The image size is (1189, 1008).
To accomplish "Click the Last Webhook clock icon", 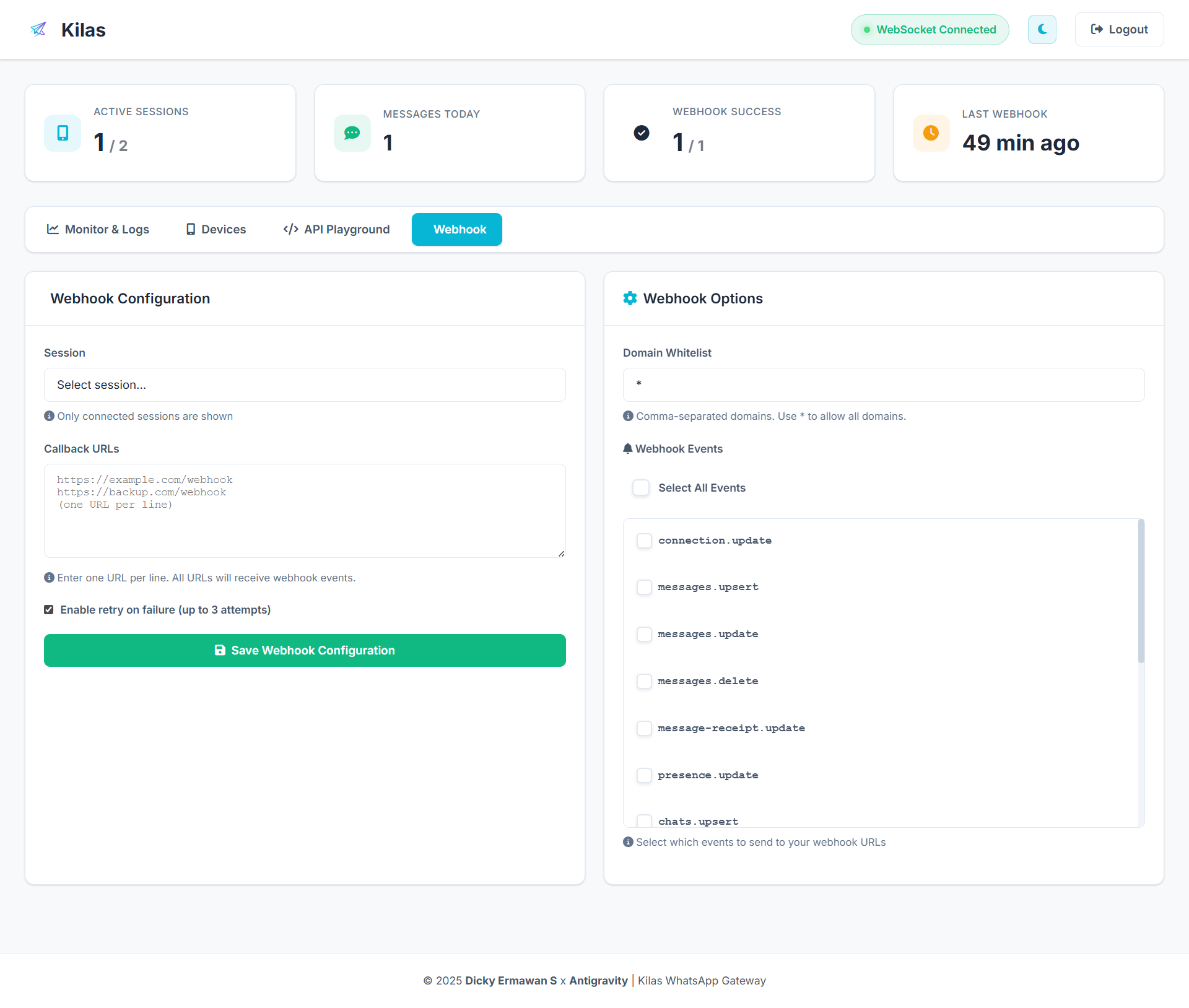I will (931, 133).
